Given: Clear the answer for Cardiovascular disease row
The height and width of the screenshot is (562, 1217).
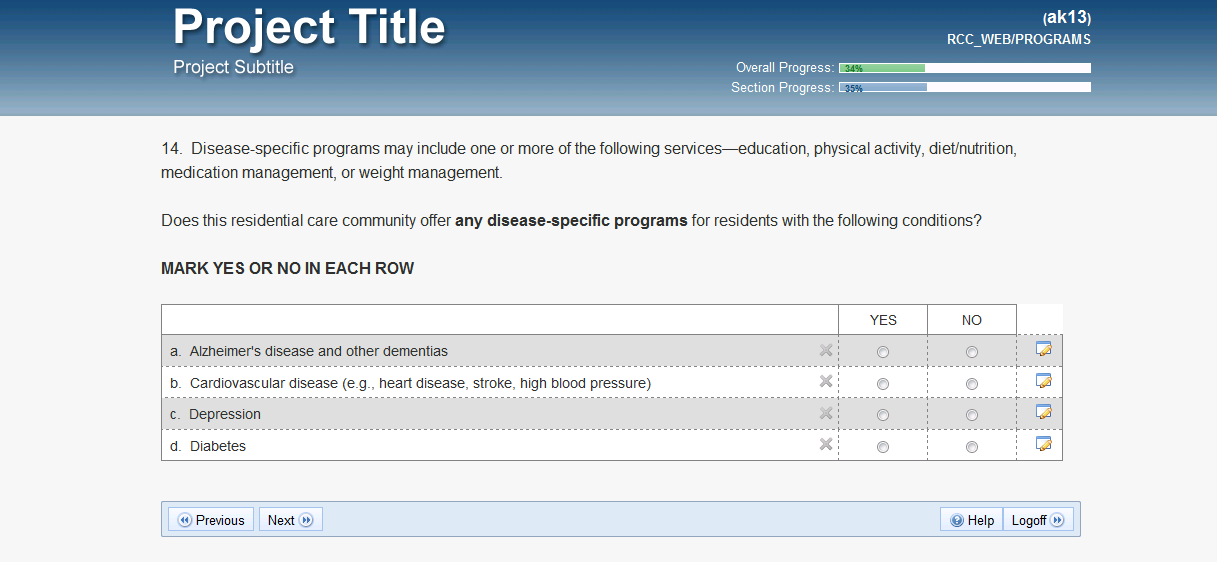Looking at the screenshot, I should 826,381.
